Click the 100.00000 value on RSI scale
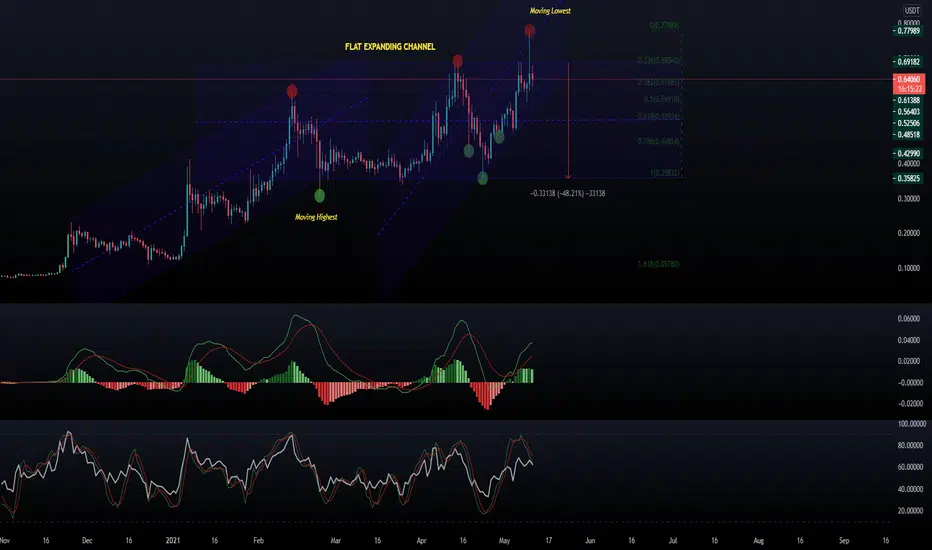The height and width of the screenshot is (550, 932). [911, 424]
